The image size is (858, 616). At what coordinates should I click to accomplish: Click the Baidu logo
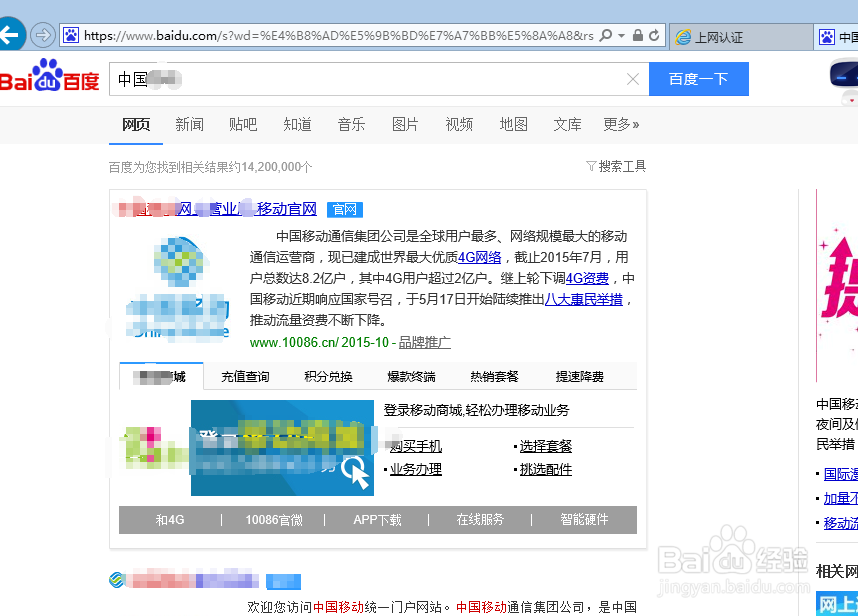(x=50, y=75)
